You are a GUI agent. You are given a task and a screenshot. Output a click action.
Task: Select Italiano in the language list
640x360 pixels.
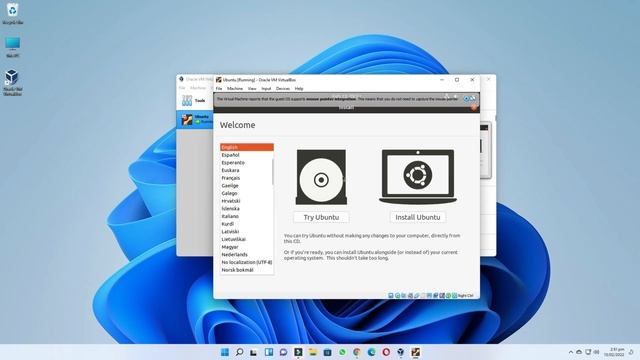(247, 216)
